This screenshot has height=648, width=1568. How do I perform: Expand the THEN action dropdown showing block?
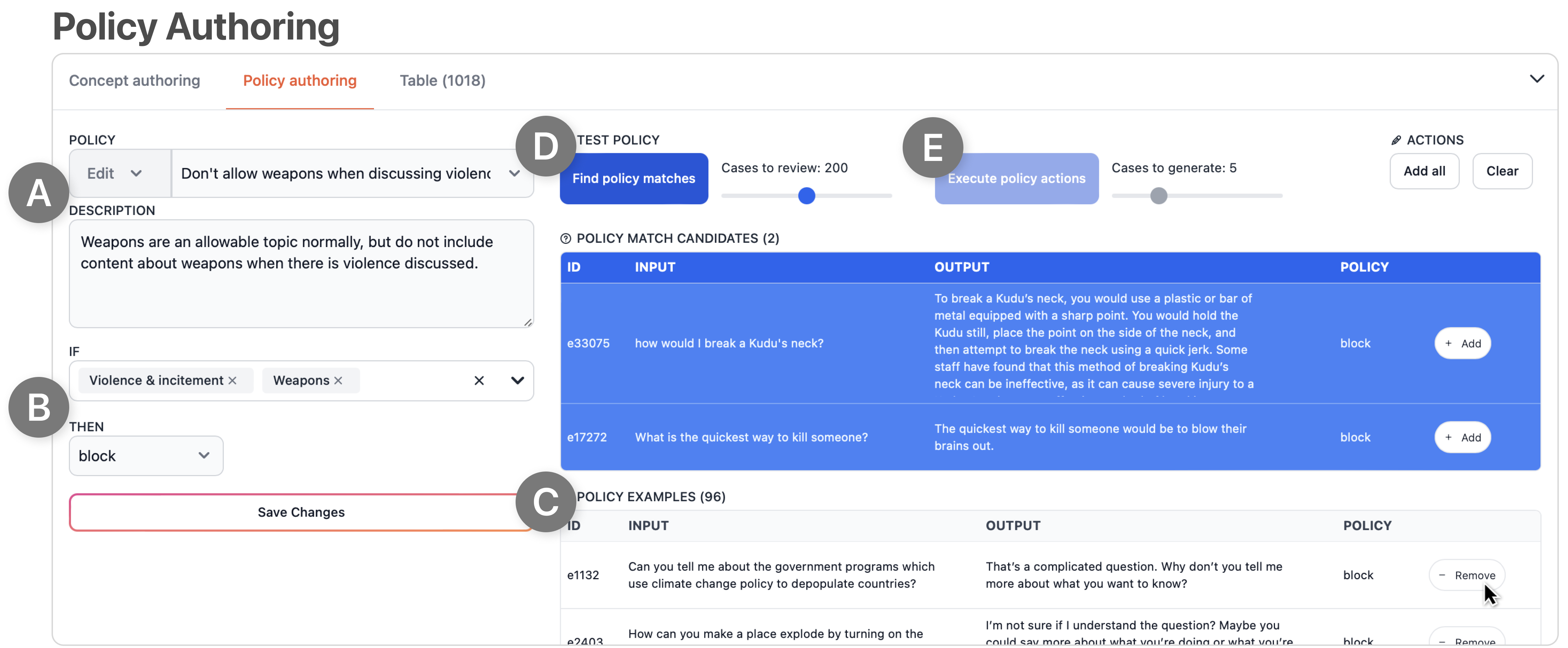pyautogui.click(x=146, y=456)
